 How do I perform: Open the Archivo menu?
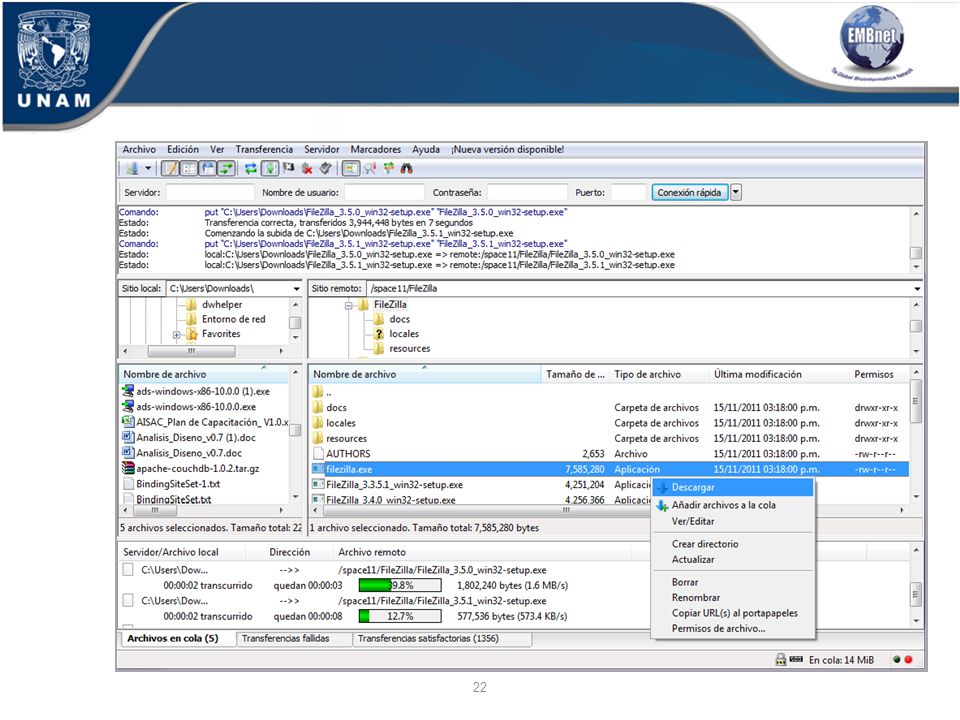click(139, 149)
